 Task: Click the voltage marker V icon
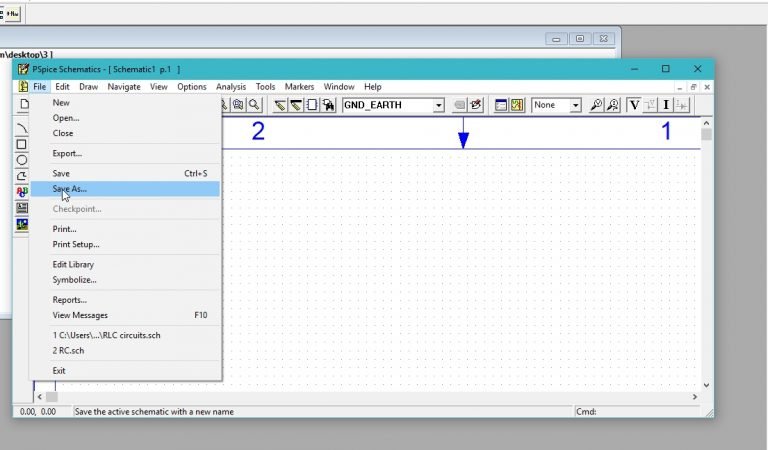tap(634, 105)
